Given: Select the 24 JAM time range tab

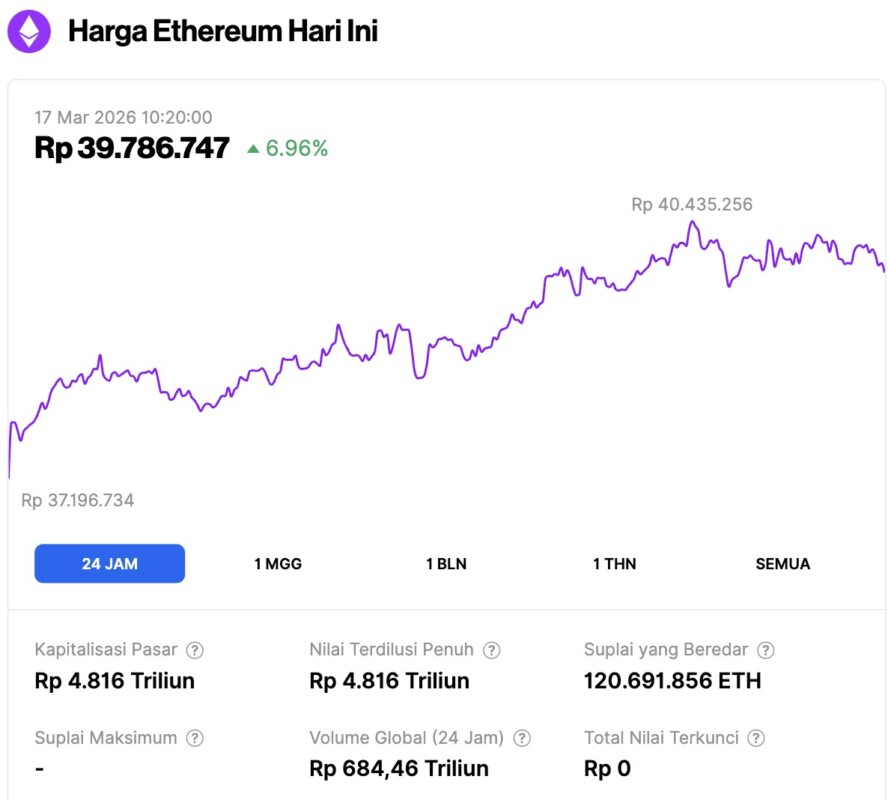Looking at the screenshot, I should (x=110, y=563).
